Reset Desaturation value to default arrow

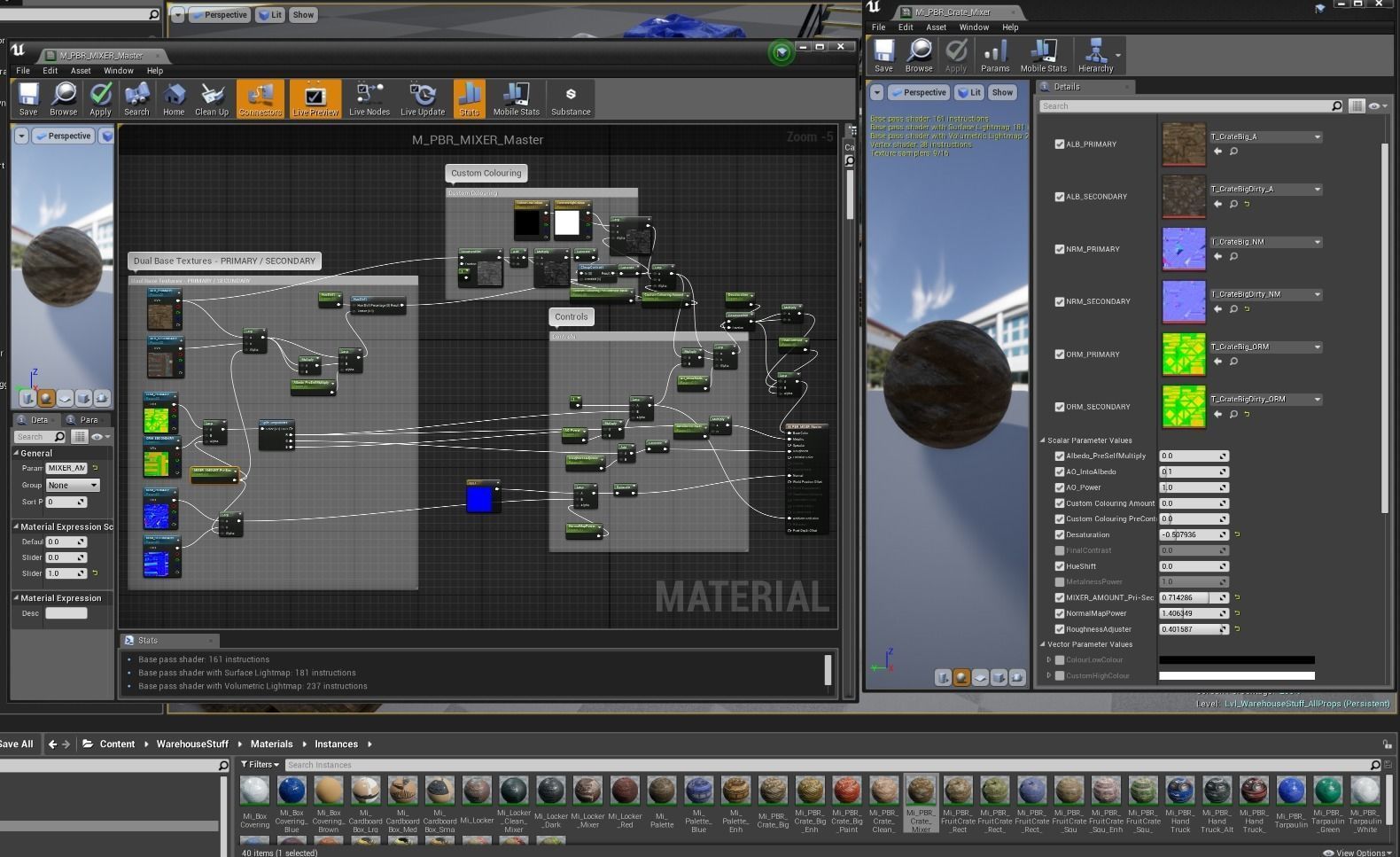point(1237,534)
